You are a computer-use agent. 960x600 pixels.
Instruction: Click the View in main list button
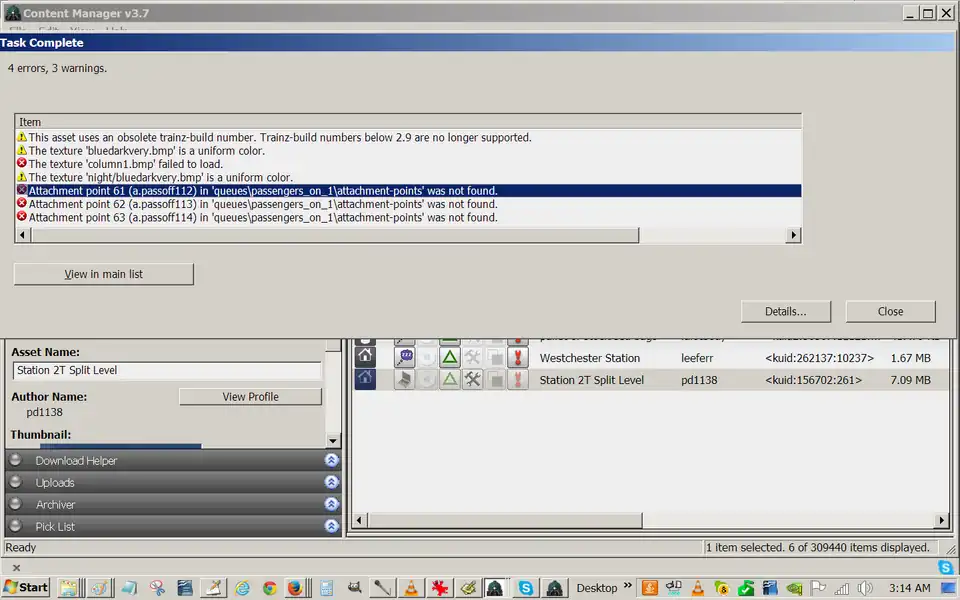103,274
